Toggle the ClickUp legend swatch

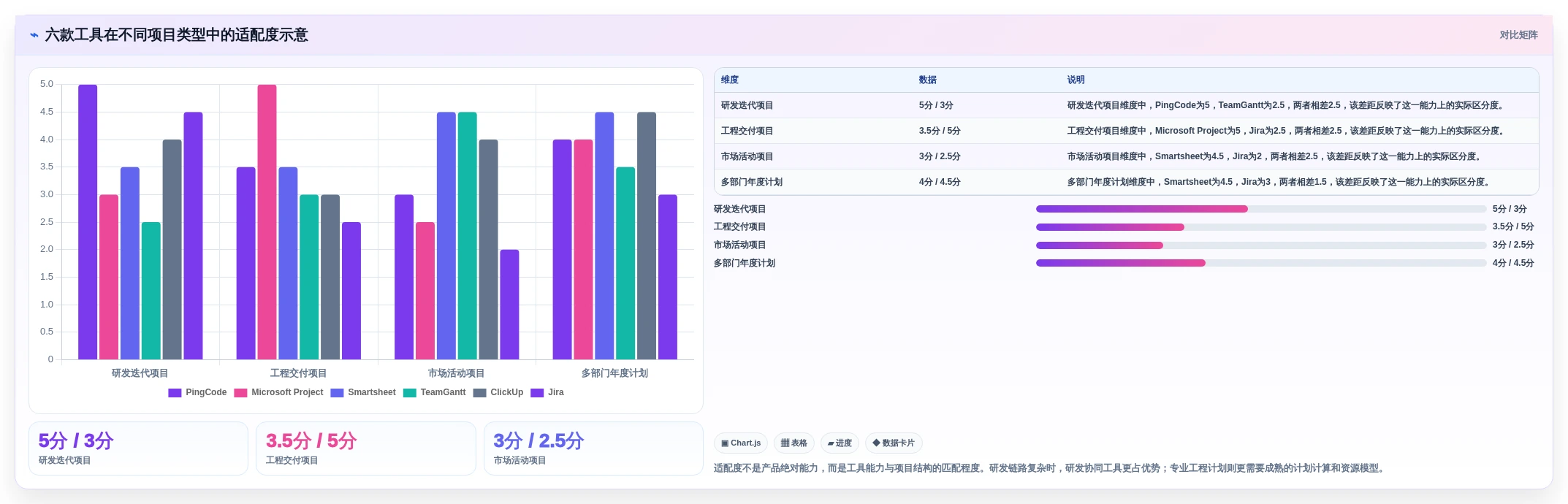tap(479, 393)
